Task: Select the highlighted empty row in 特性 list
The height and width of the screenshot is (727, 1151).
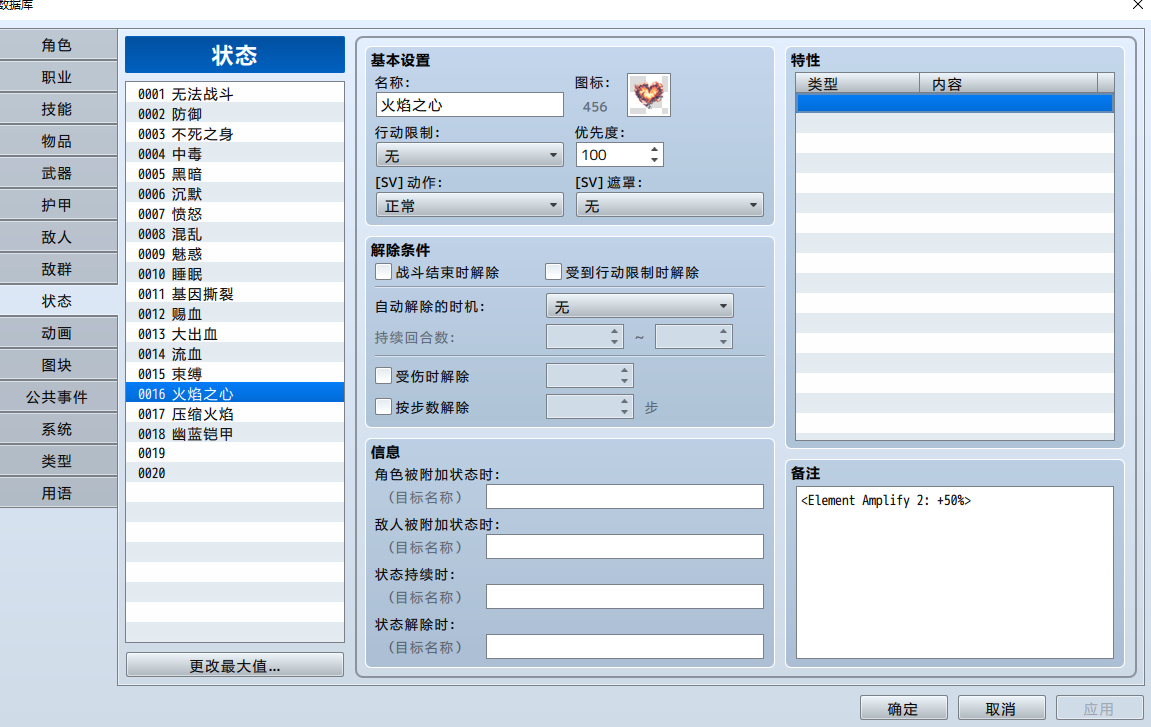Action: tap(954, 104)
